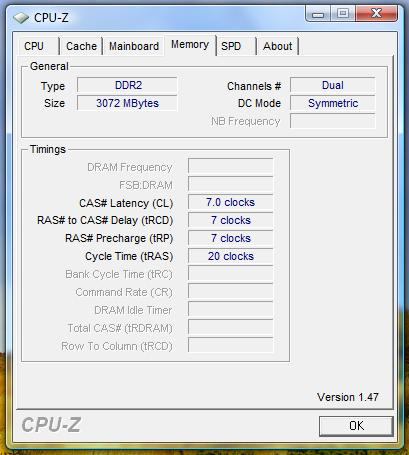
Task: Click the empty DRAM Idle Timer field
Action: 231,310
